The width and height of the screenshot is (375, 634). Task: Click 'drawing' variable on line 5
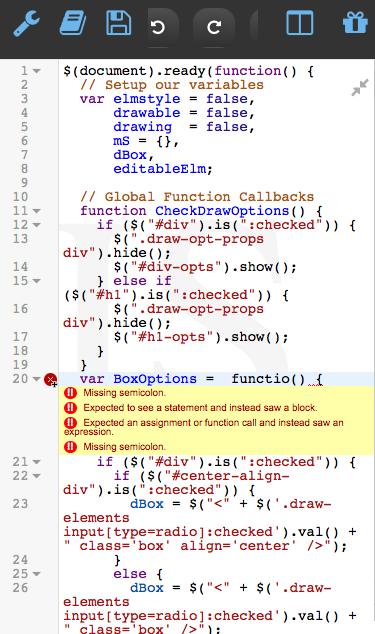142,127
